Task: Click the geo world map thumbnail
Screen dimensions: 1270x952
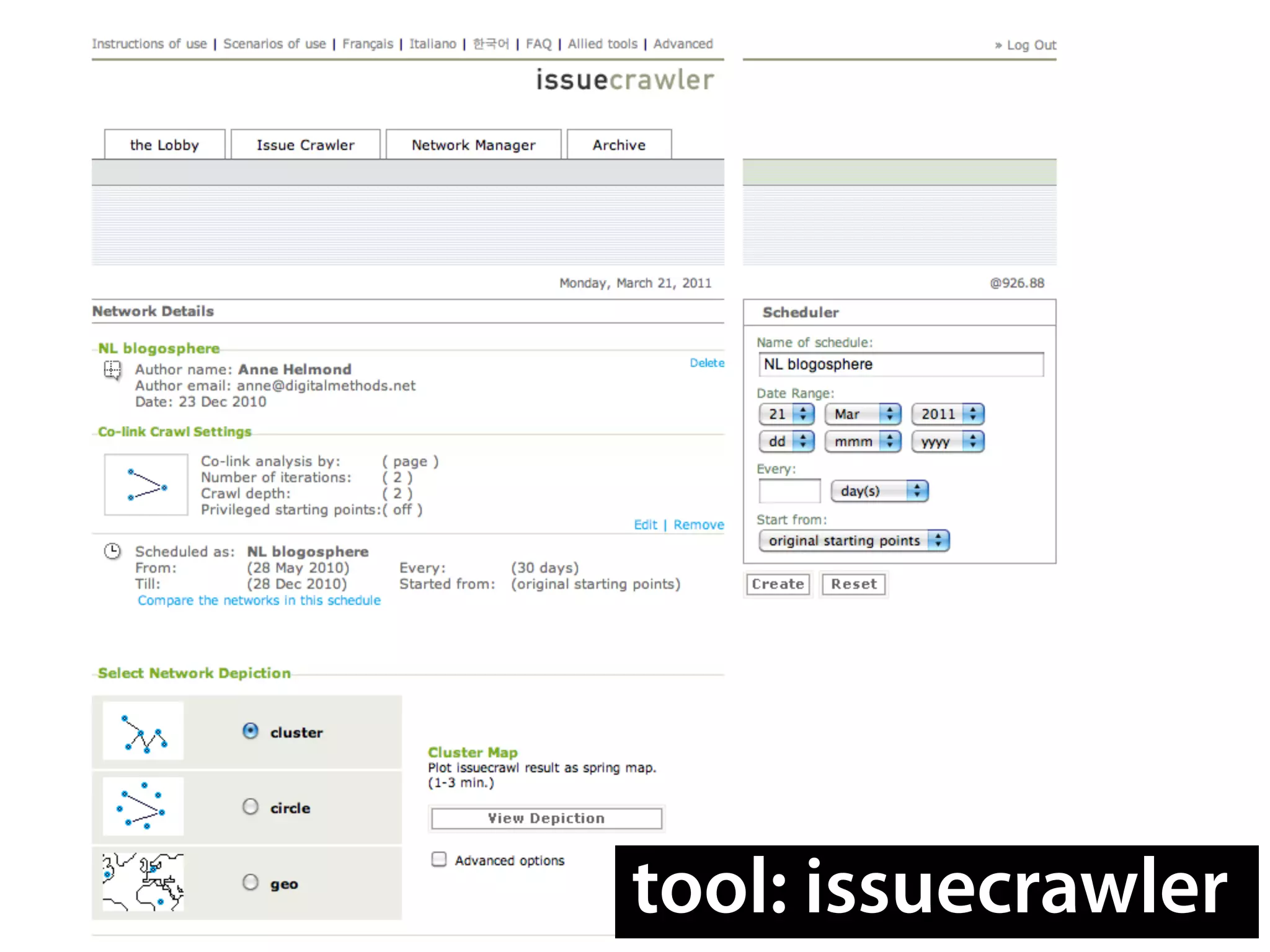Action: 143,882
